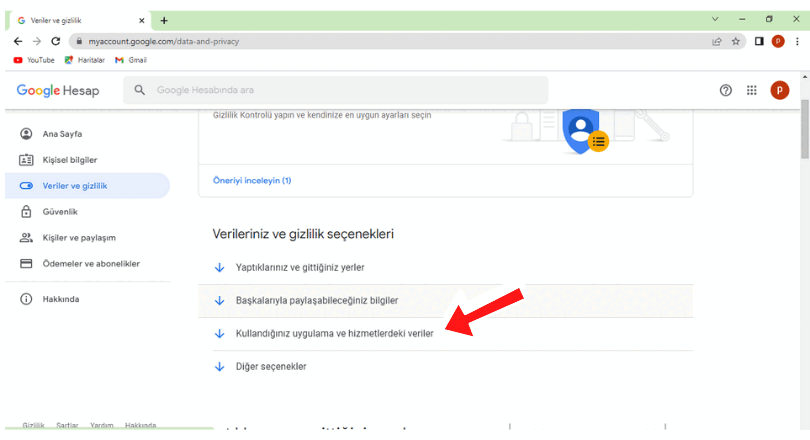Click the share page icon in address bar
810x440 pixels.
[x=716, y=41]
